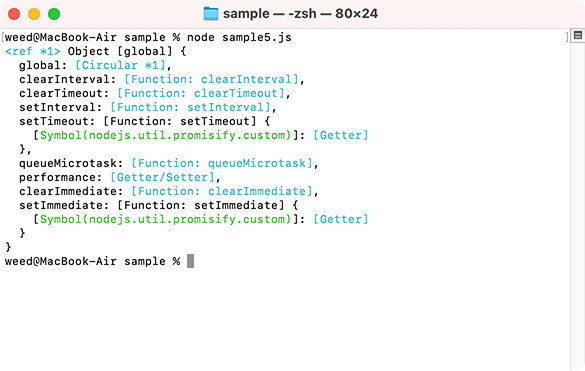Click '[Function: clearTimeout]' value
This screenshot has width=585, height=371.
(x=201, y=93)
